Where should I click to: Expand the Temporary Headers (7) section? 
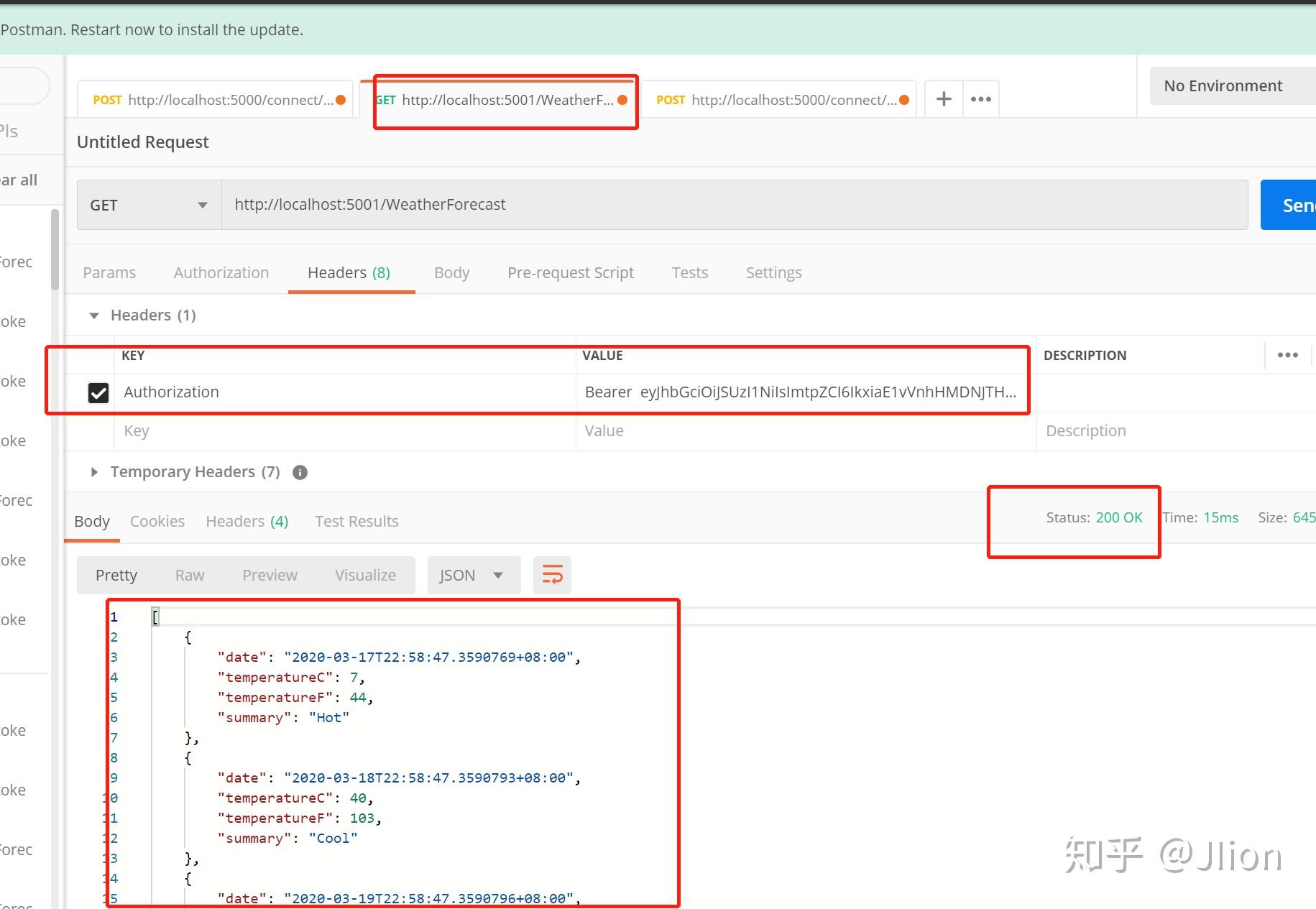point(94,472)
